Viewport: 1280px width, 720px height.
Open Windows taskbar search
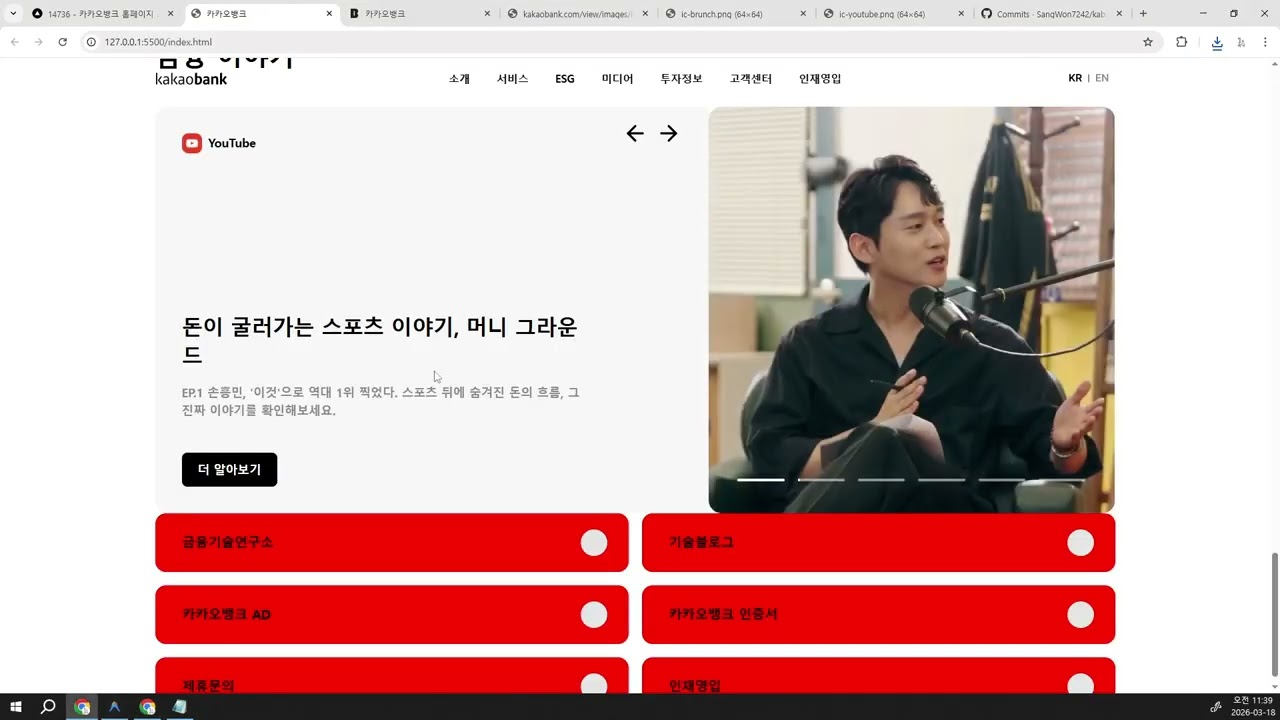point(48,707)
